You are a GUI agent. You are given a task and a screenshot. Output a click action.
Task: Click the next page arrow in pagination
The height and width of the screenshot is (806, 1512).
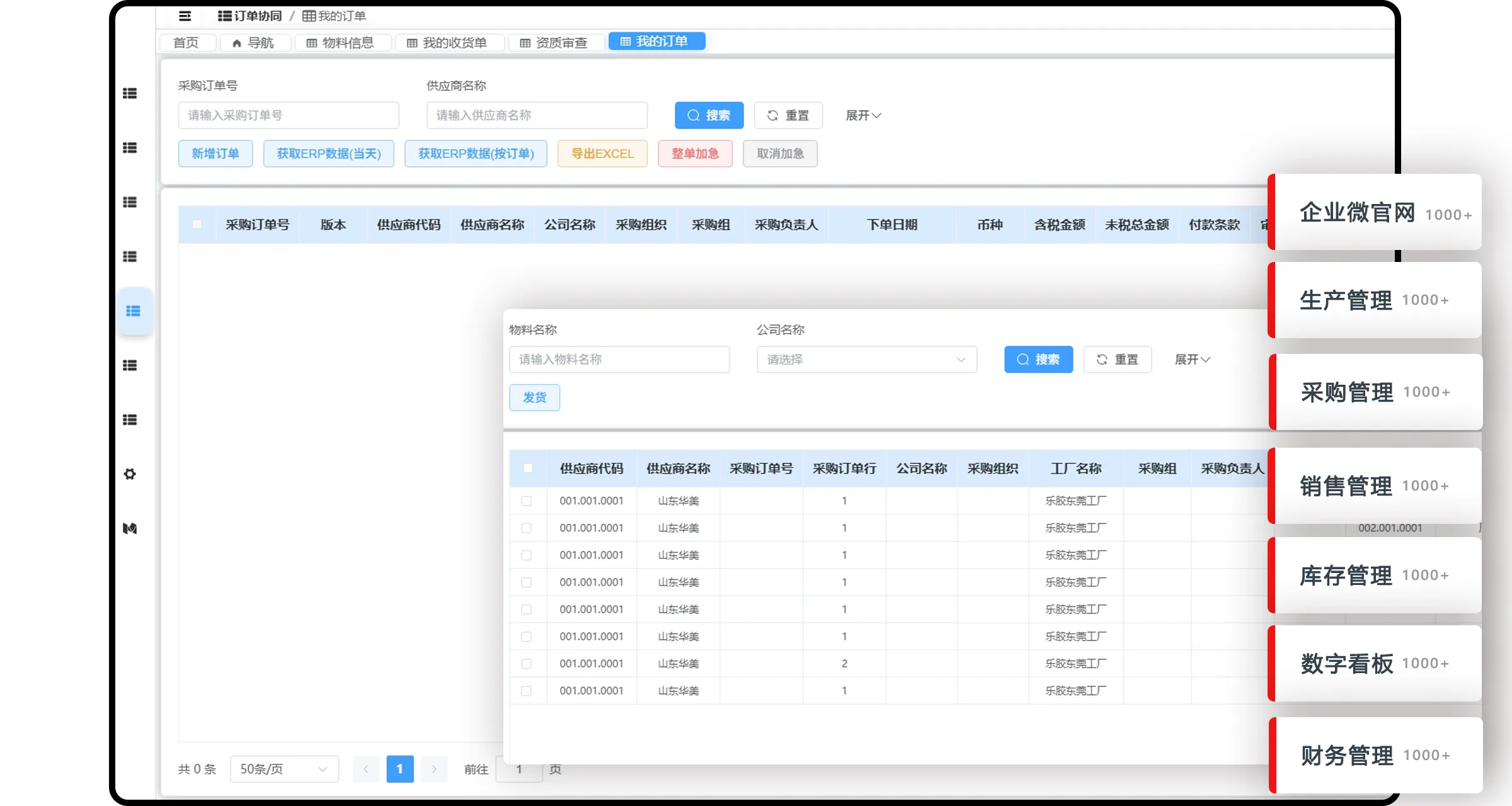434,769
